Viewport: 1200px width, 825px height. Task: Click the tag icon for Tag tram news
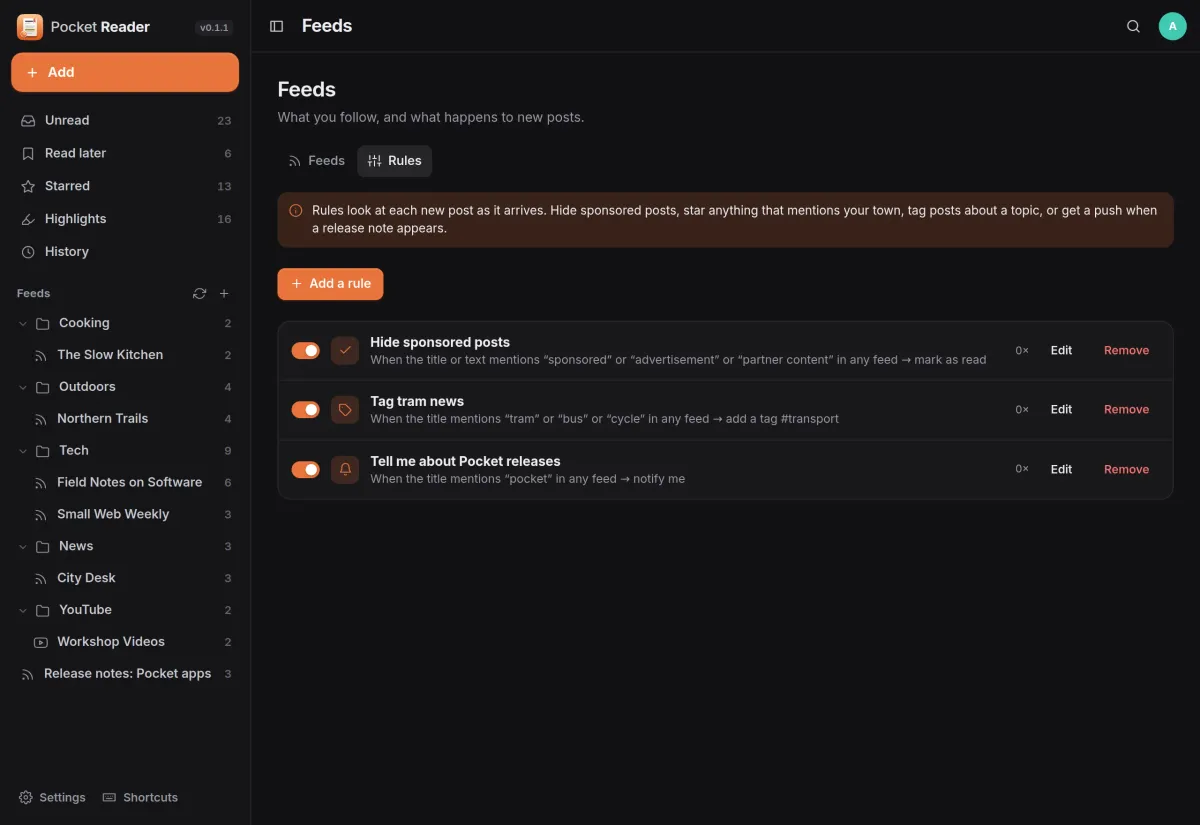(x=345, y=409)
